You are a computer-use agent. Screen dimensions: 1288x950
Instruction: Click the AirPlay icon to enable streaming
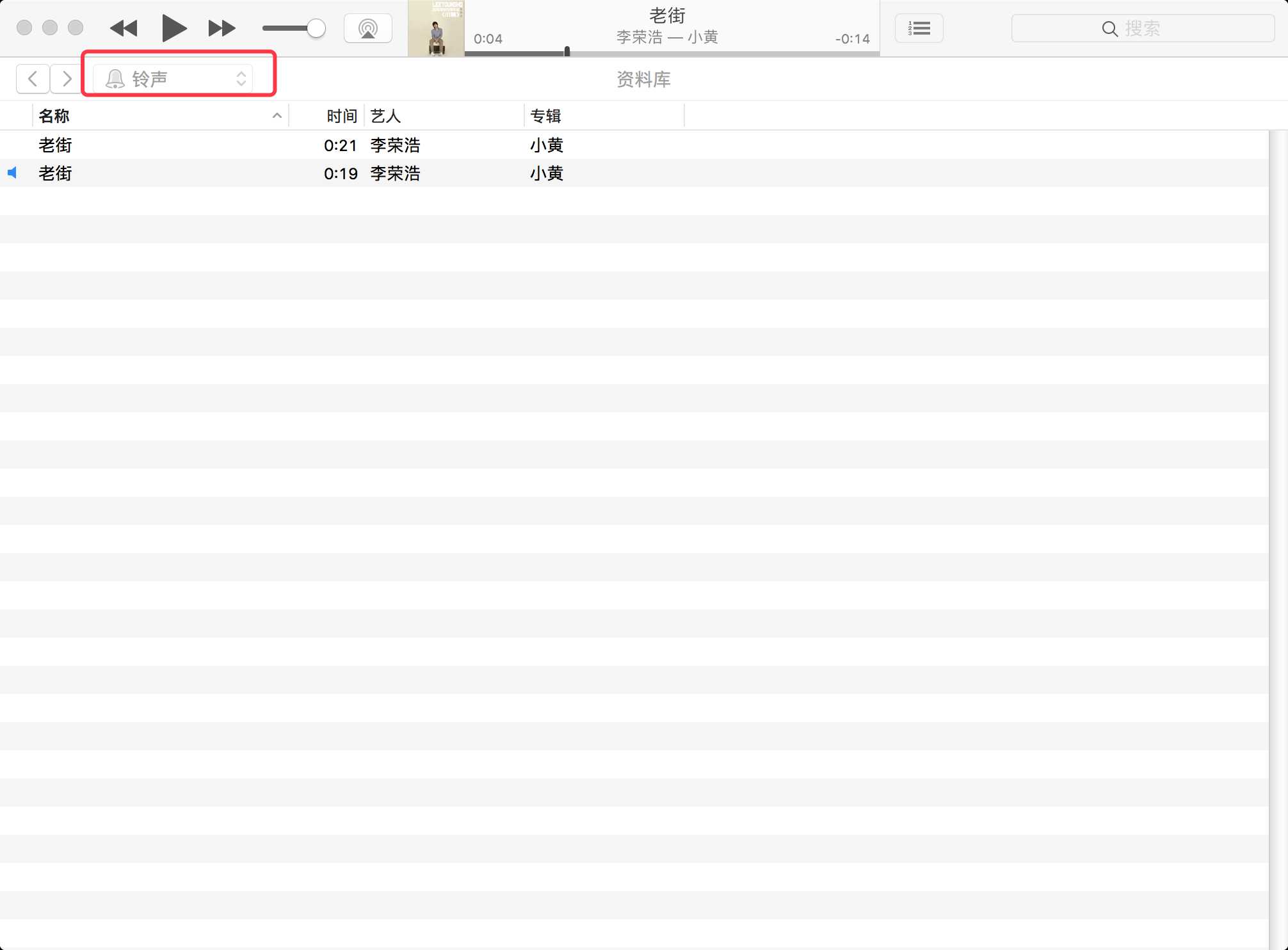(366, 27)
